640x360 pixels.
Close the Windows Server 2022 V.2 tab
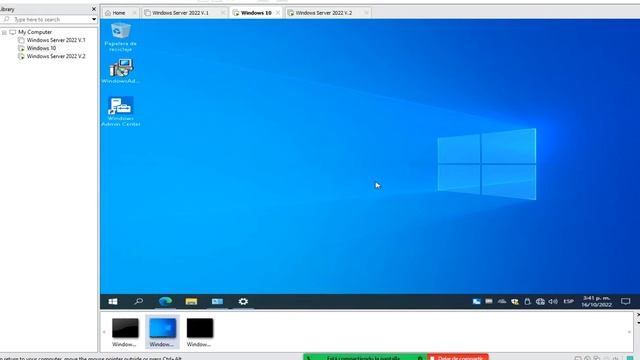click(x=366, y=13)
